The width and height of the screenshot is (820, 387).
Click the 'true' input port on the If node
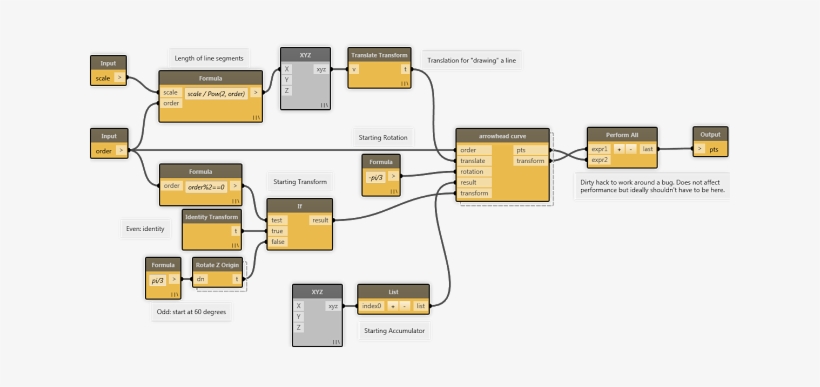tap(277, 231)
